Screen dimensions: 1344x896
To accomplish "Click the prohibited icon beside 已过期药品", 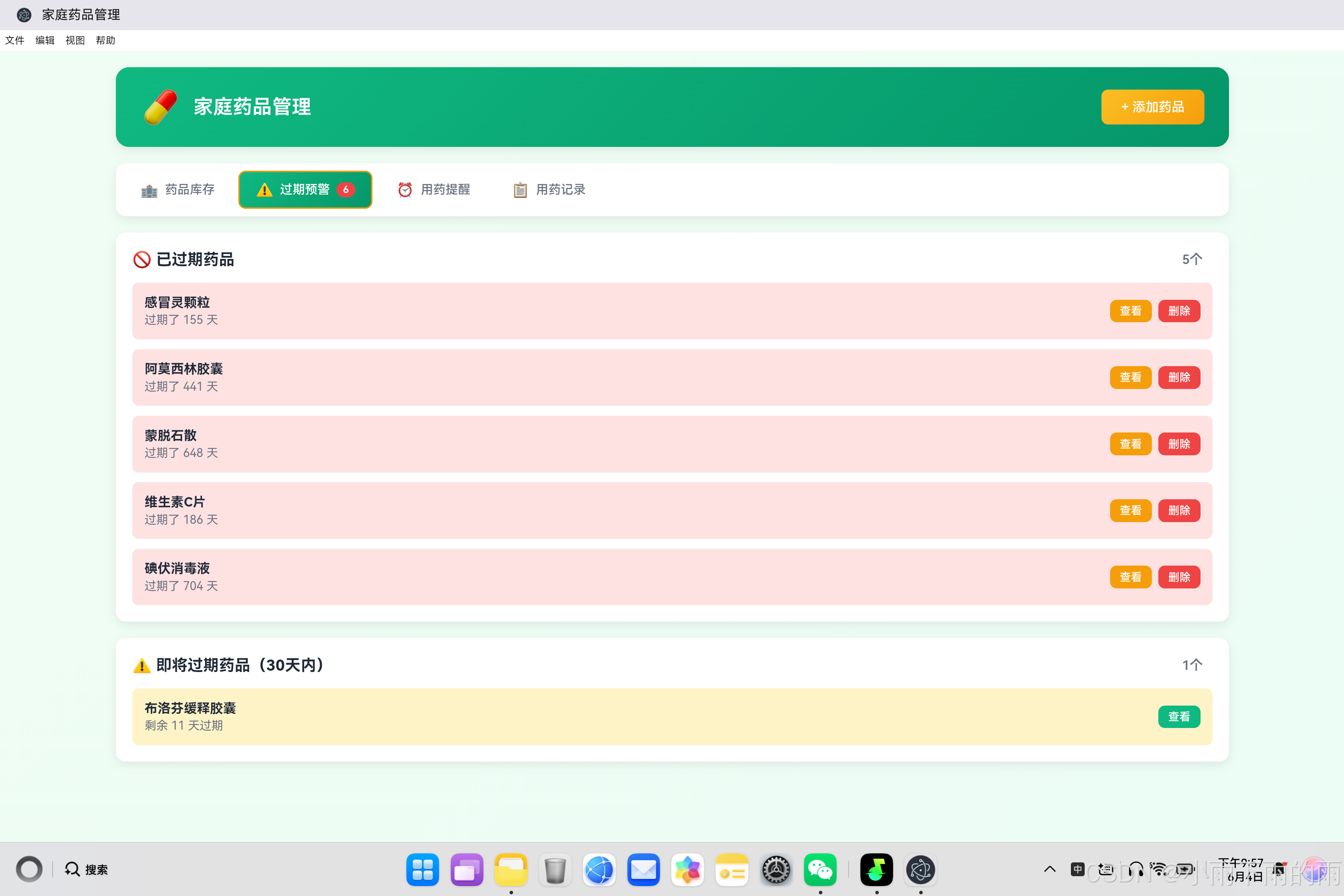I will tap(142, 260).
